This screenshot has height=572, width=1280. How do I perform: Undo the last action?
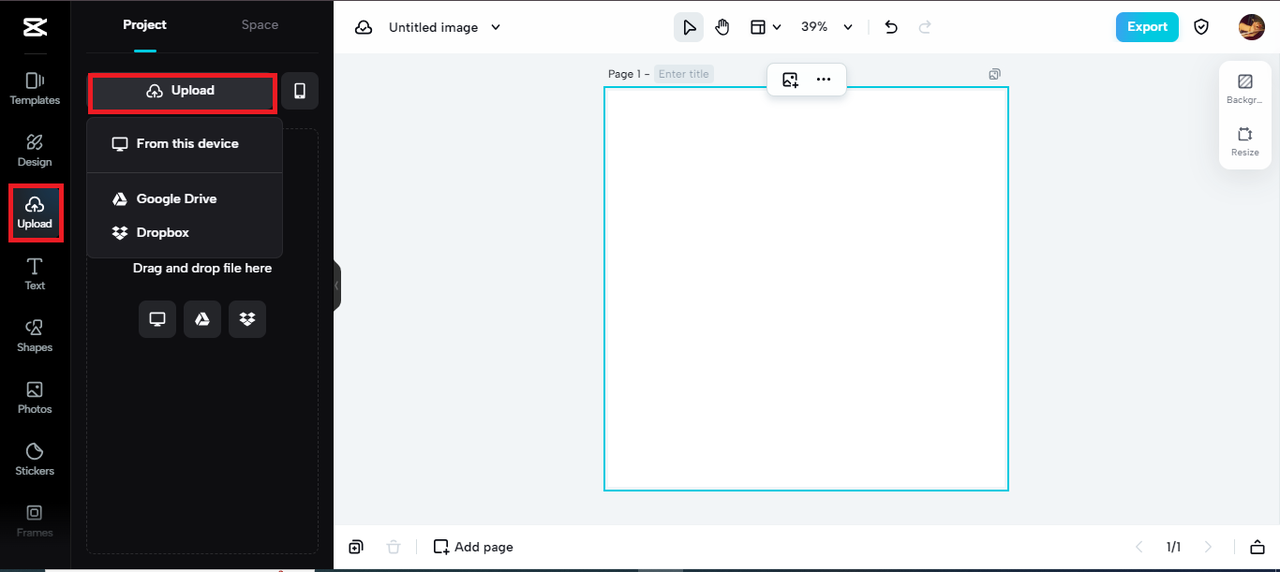891,28
